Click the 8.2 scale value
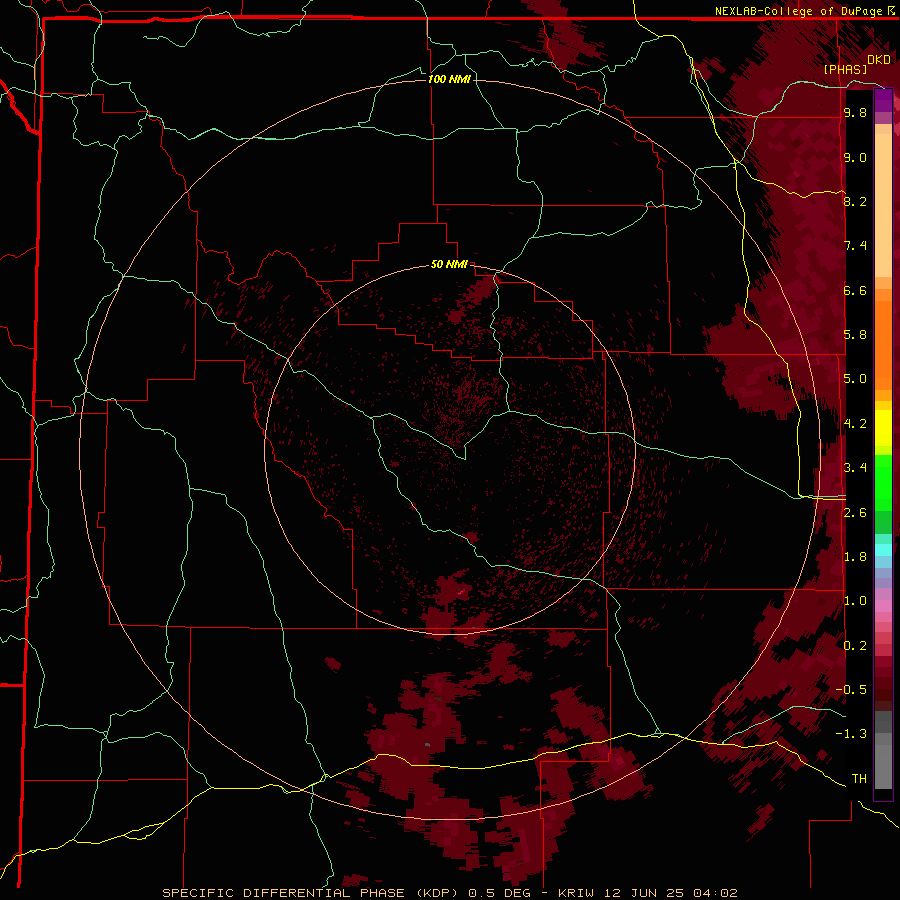 (855, 201)
